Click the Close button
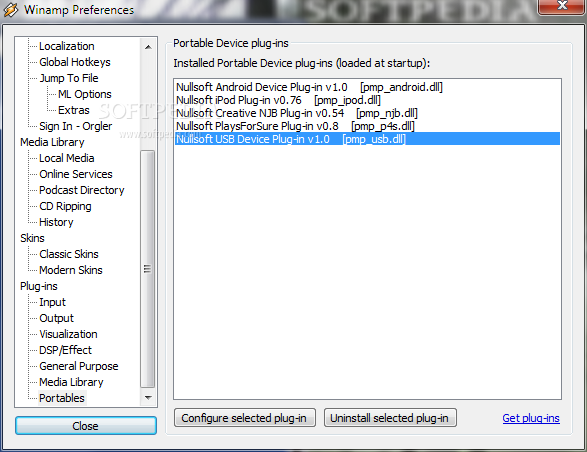This screenshot has width=587, height=452. coord(86,426)
